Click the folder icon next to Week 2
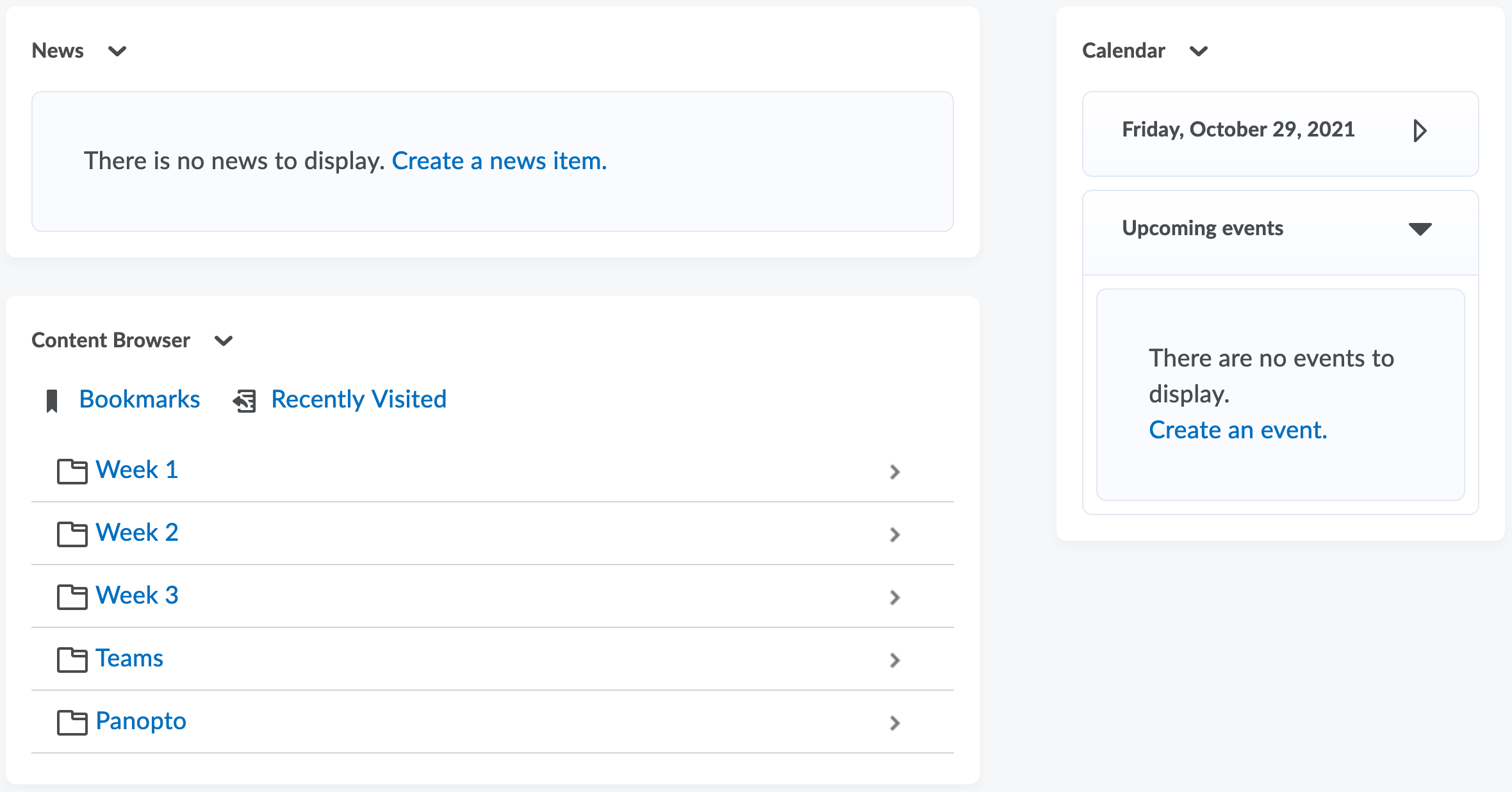Screen dimensions: 1512x792 coord(72,534)
